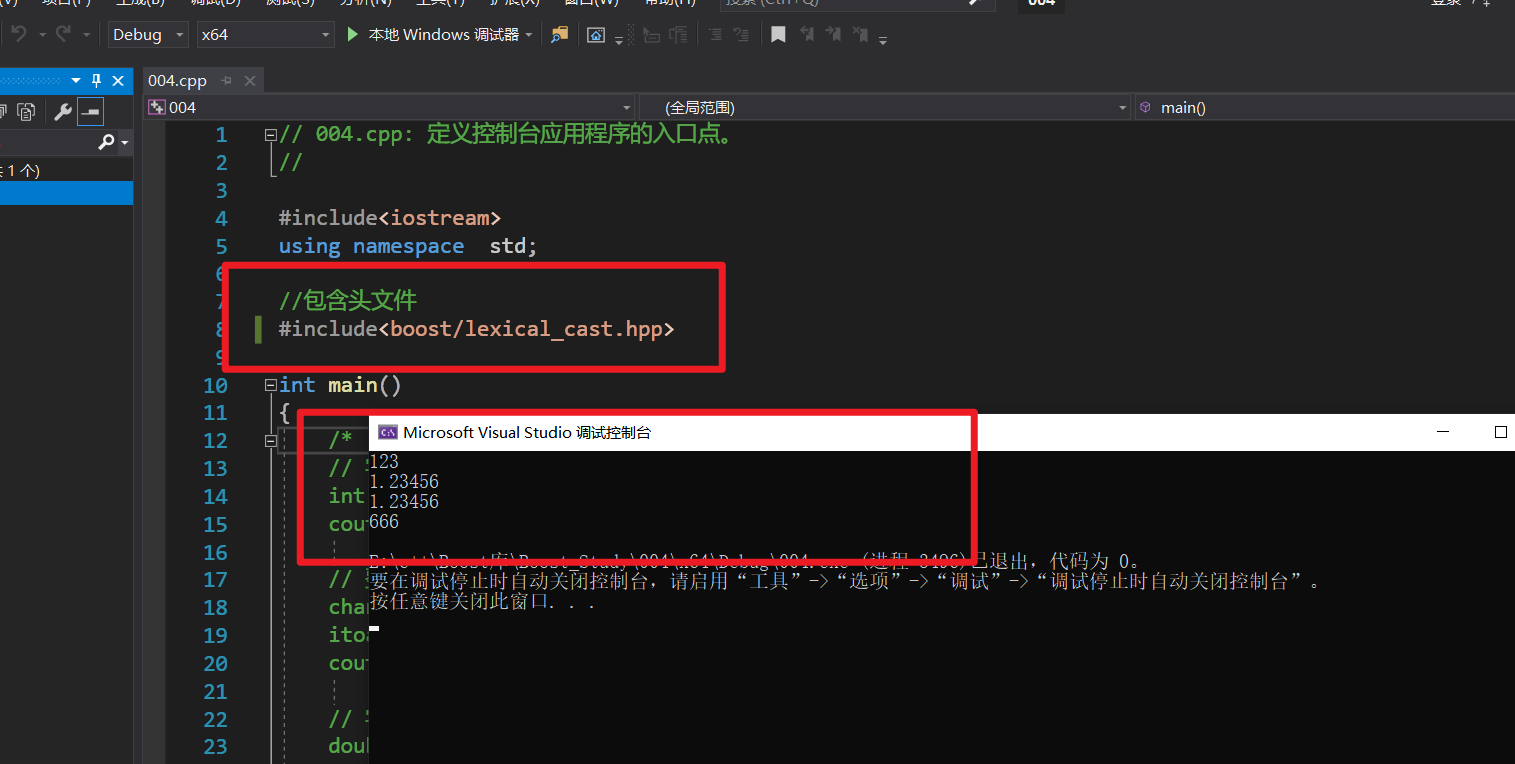Open the x64 platform dropdown

[265, 35]
